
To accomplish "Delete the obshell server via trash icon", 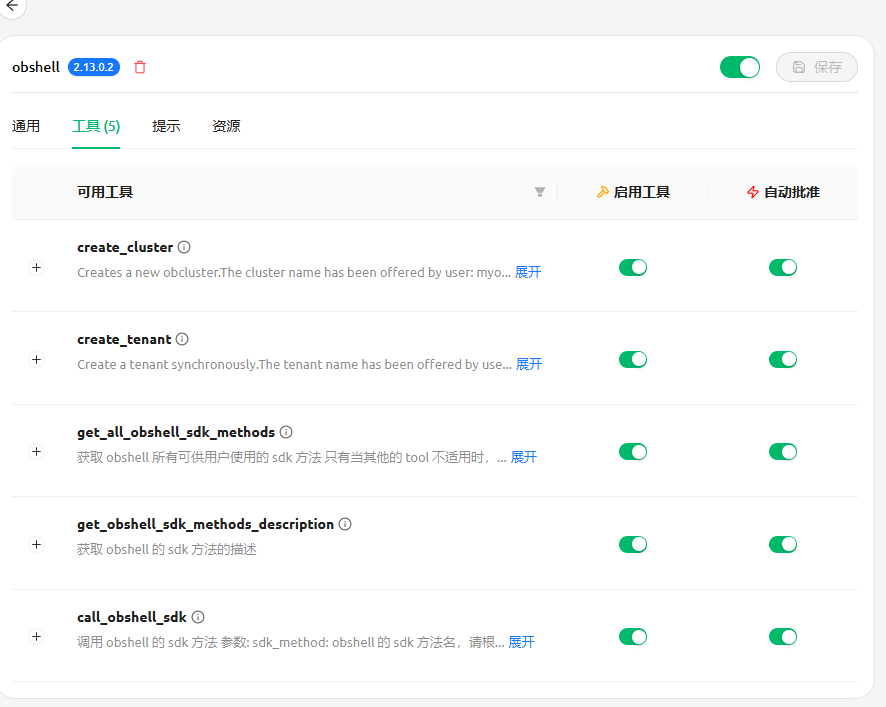I will (x=140, y=67).
